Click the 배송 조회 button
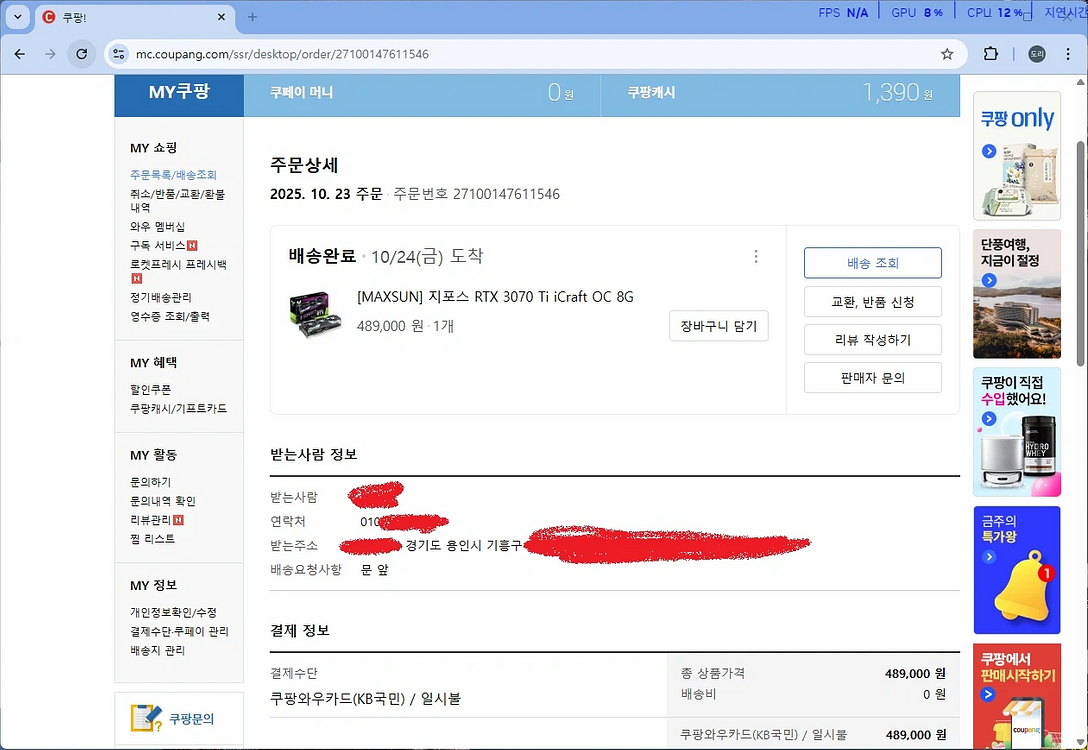Image resolution: width=1088 pixels, height=750 pixels. 871,263
